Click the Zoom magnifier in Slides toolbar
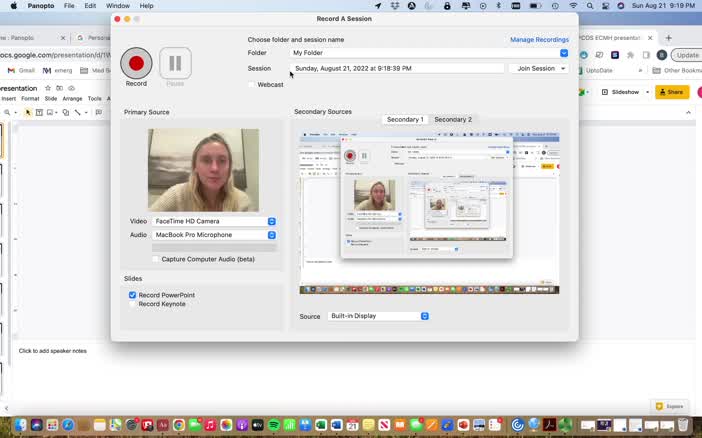Screen dimensions: 702x438 point(9,112)
